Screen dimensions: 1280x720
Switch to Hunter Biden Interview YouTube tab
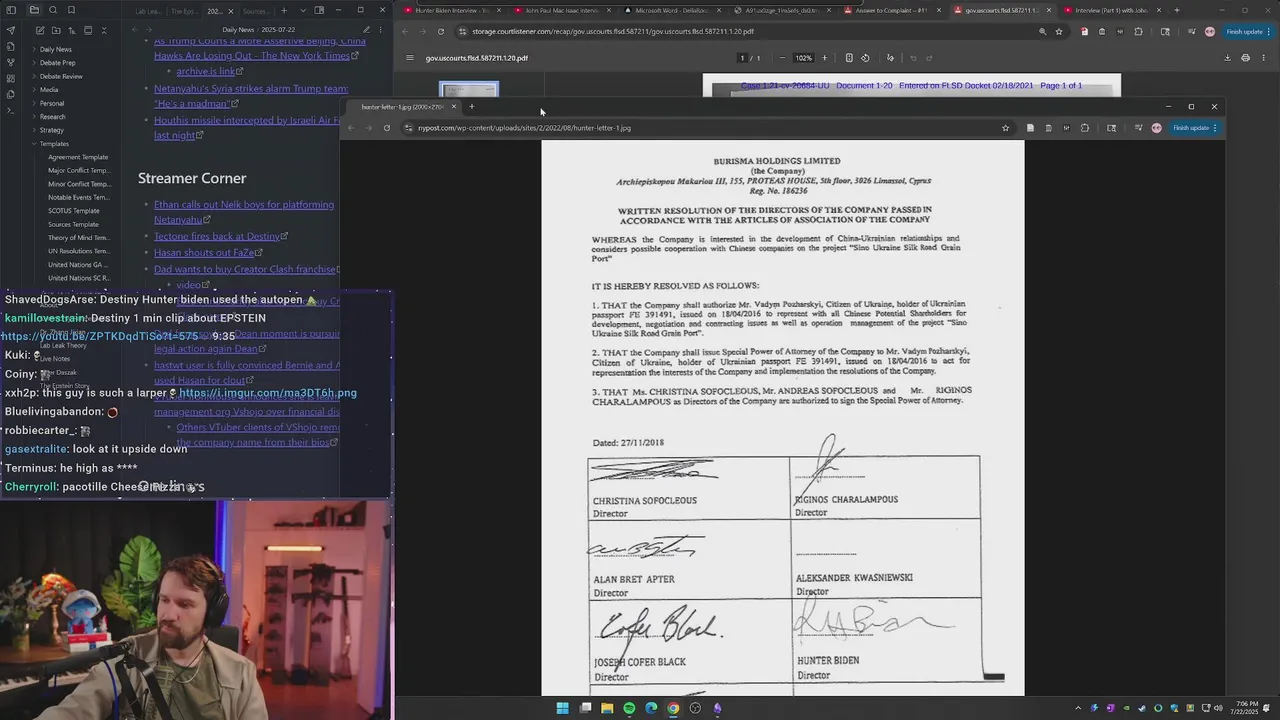click(452, 10)
